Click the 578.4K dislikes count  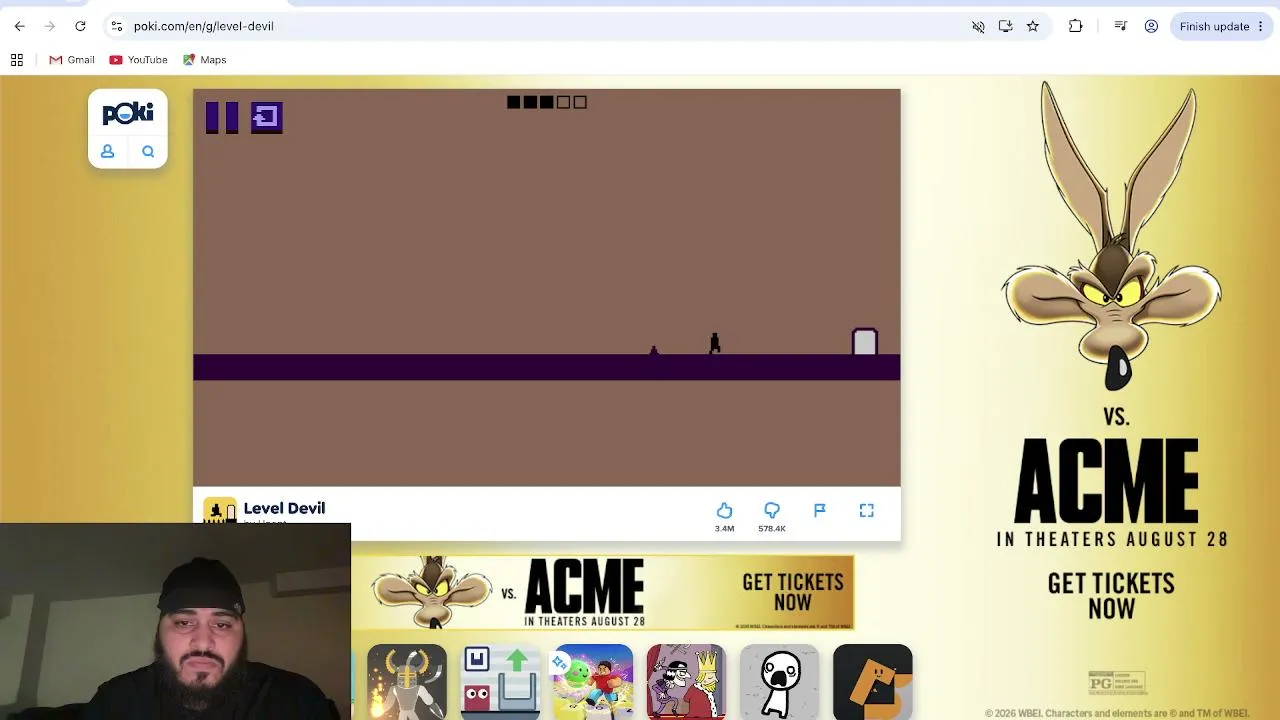click(x=771, y=529)
